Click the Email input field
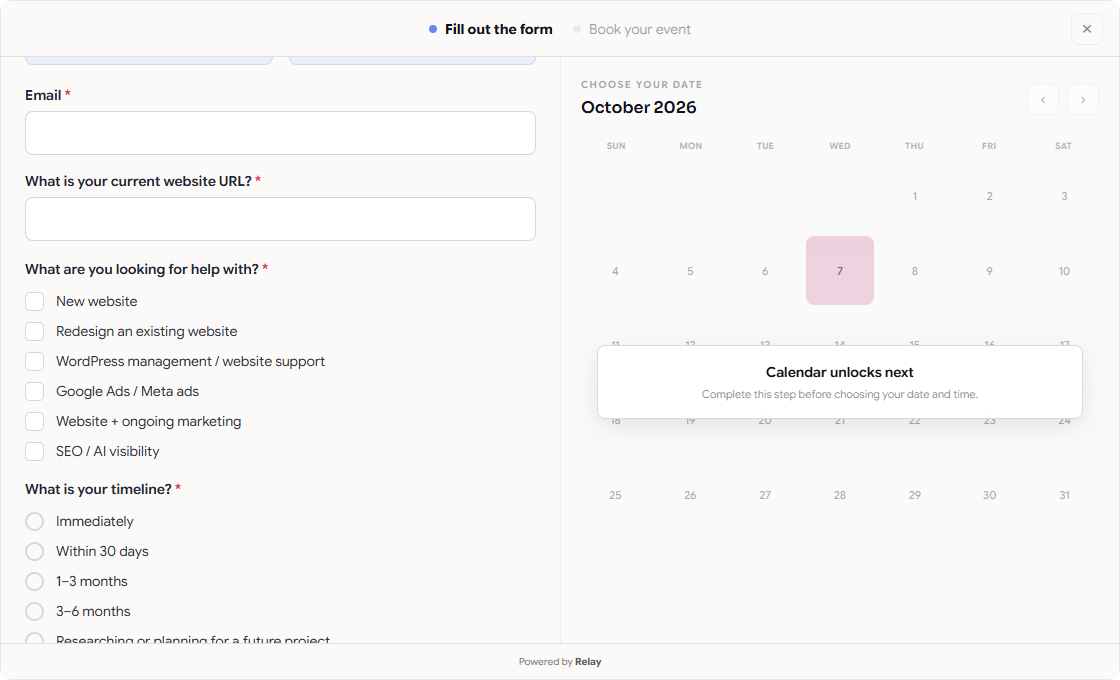The height and width of the screenshot is (680, 1120). point(280,133)
